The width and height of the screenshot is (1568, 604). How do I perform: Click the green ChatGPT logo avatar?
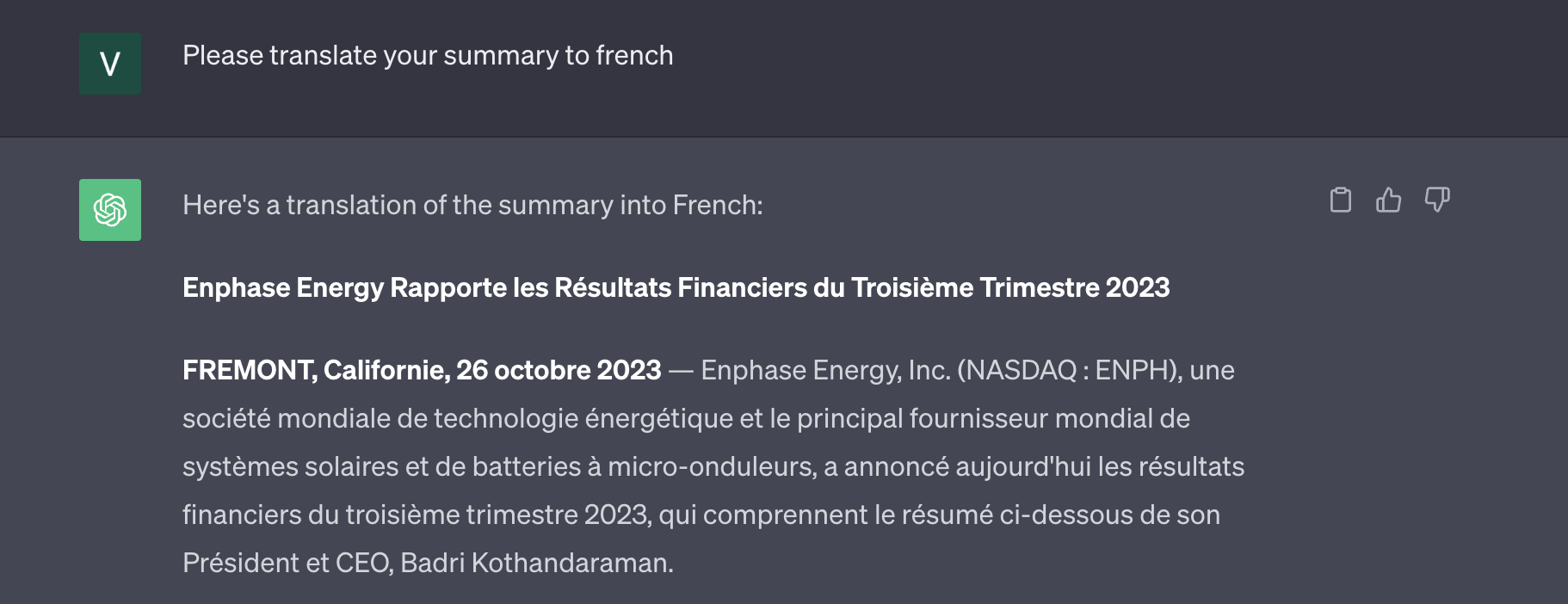[110, 210]
